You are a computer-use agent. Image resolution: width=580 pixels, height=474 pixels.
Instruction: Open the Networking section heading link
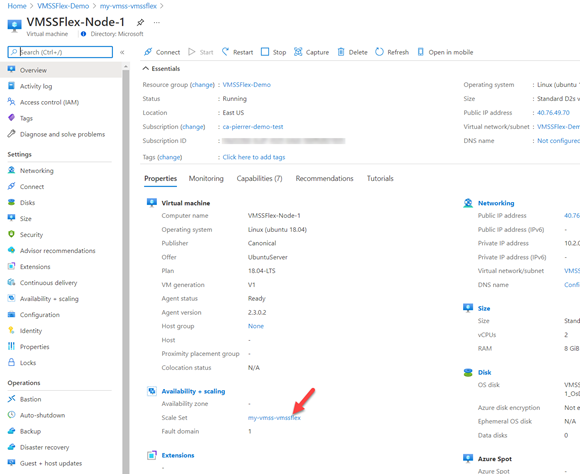pos(496,203)
